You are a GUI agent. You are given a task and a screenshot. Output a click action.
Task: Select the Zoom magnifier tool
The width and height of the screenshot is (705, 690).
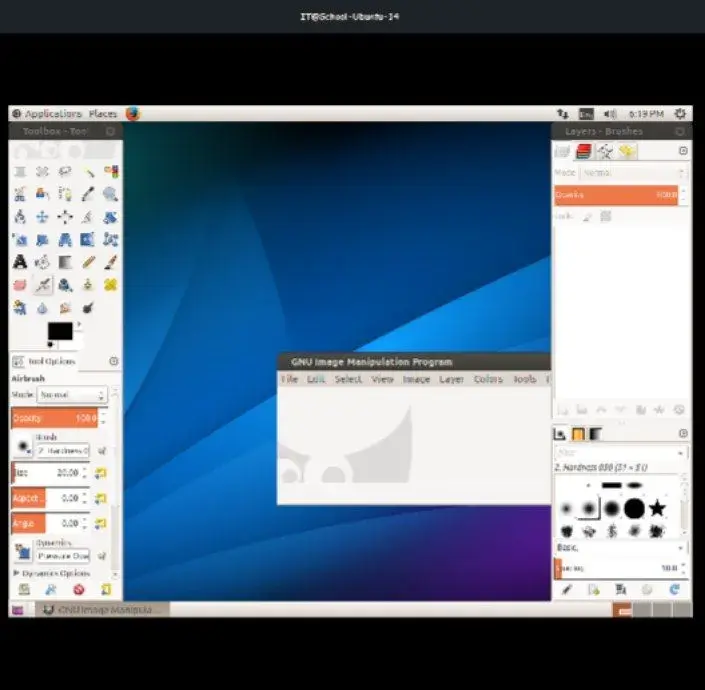110,194
